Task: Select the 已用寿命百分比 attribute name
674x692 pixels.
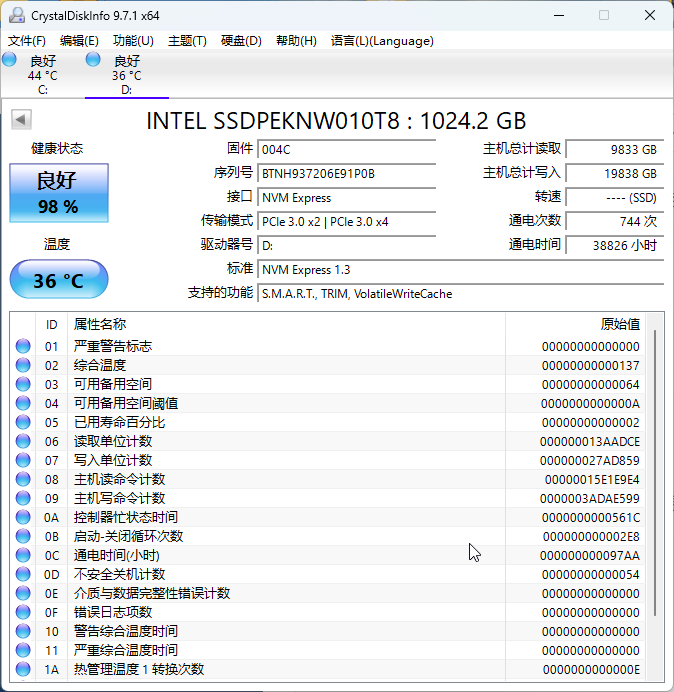Action: coord(119,422)
